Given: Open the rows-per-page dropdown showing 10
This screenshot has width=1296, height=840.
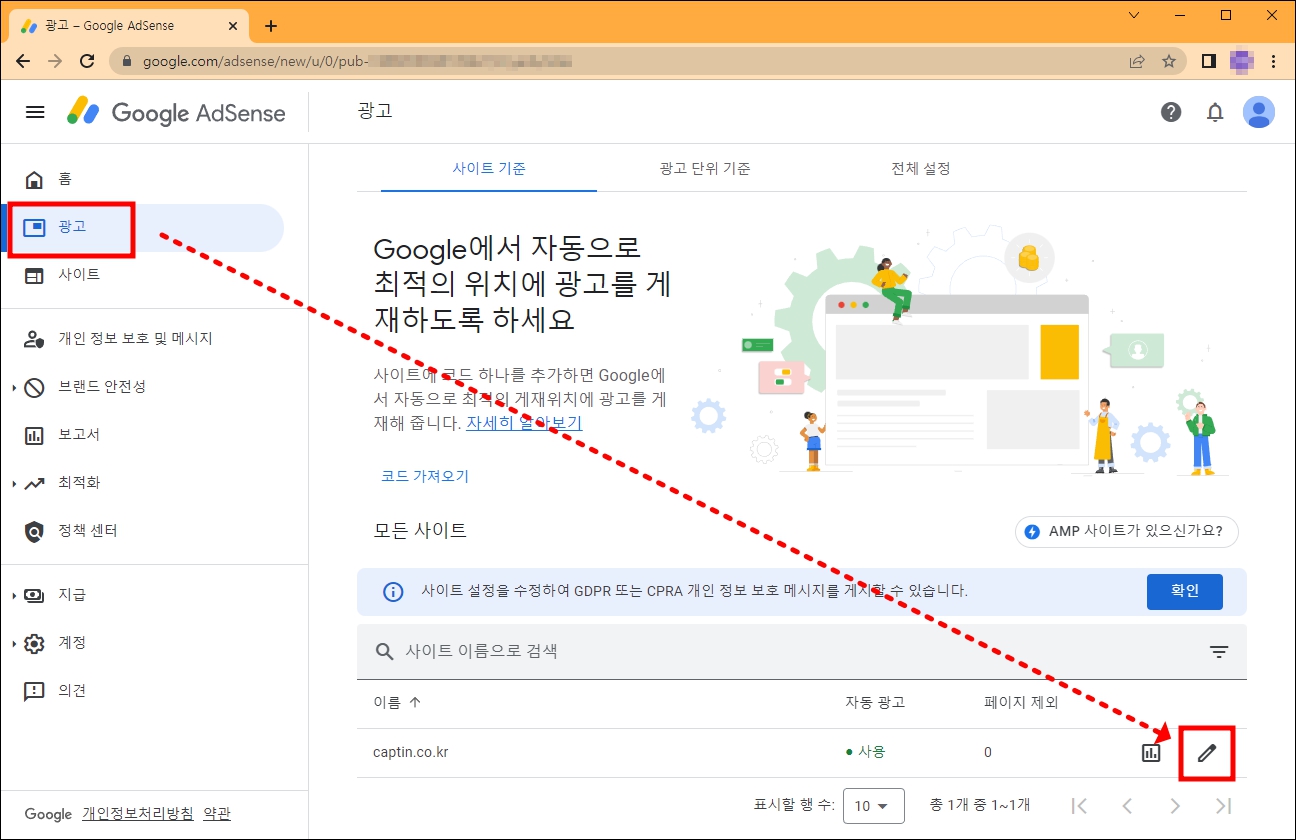Looking at the screenshot, I should (874, 806).
